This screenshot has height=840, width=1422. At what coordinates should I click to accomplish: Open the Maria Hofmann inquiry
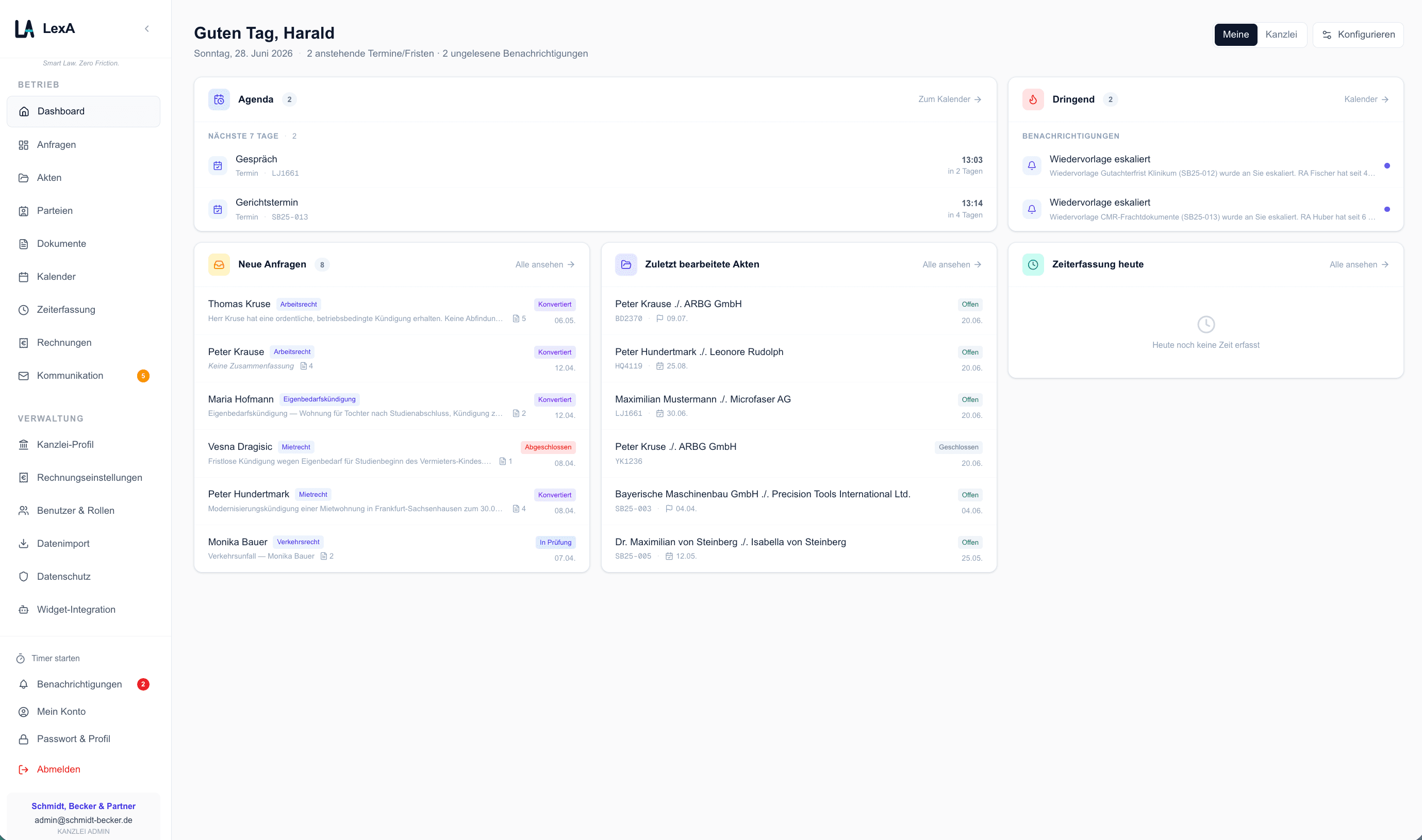point(391,407)
